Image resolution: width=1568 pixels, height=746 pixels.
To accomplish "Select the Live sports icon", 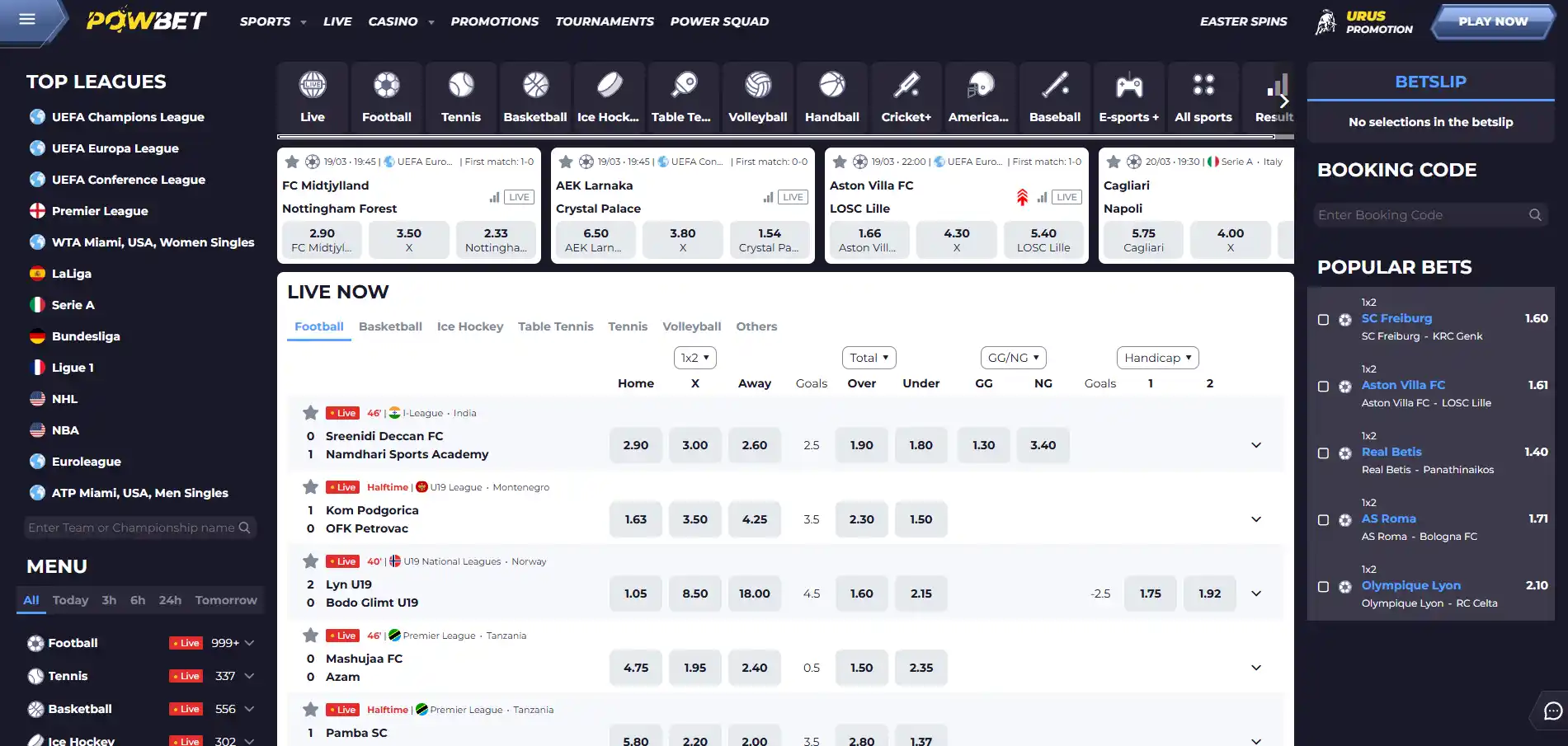I will click(x=313, y=96).
